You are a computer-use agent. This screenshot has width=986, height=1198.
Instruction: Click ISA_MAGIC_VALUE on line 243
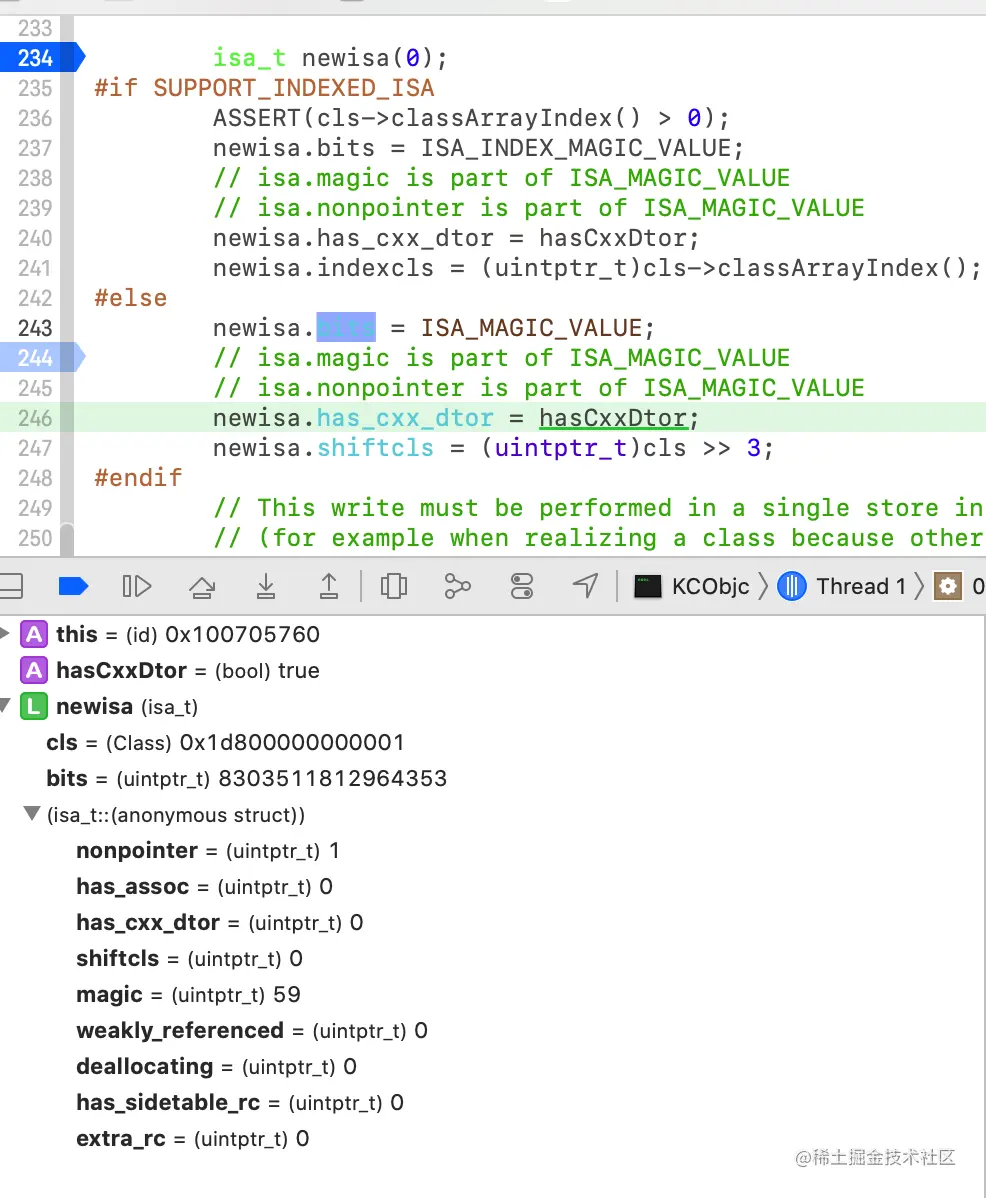tap(532, 328)
